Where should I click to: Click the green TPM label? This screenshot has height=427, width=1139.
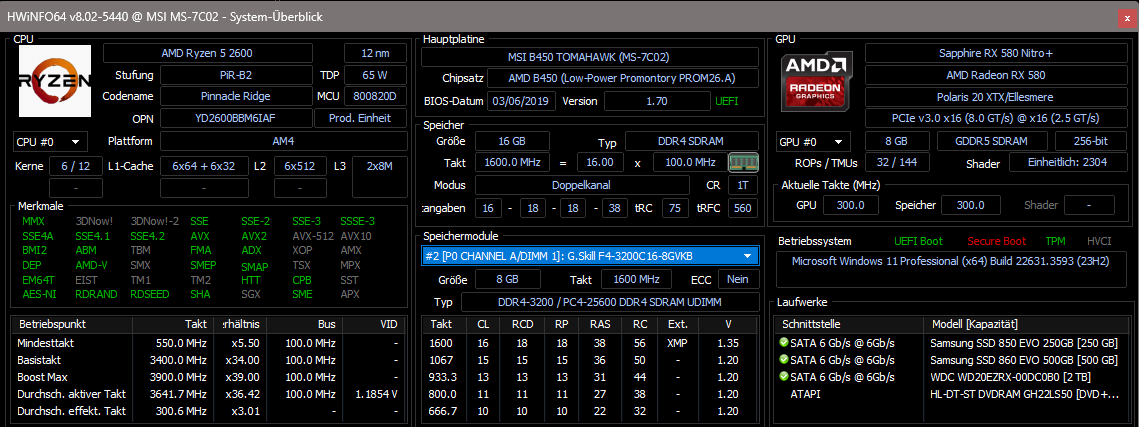(x=1055, y=241)
